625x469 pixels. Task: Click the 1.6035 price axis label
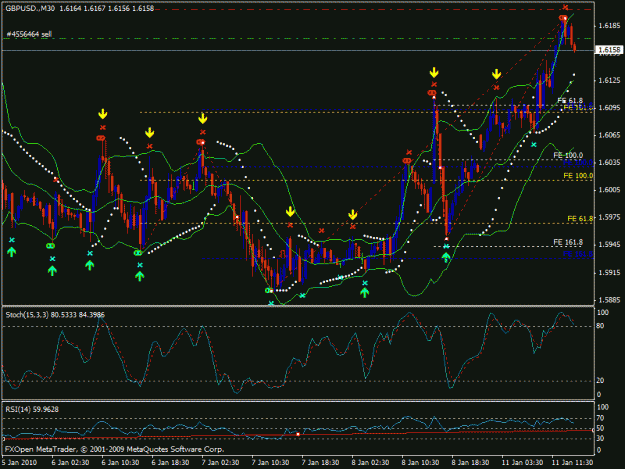coord(609,163)
